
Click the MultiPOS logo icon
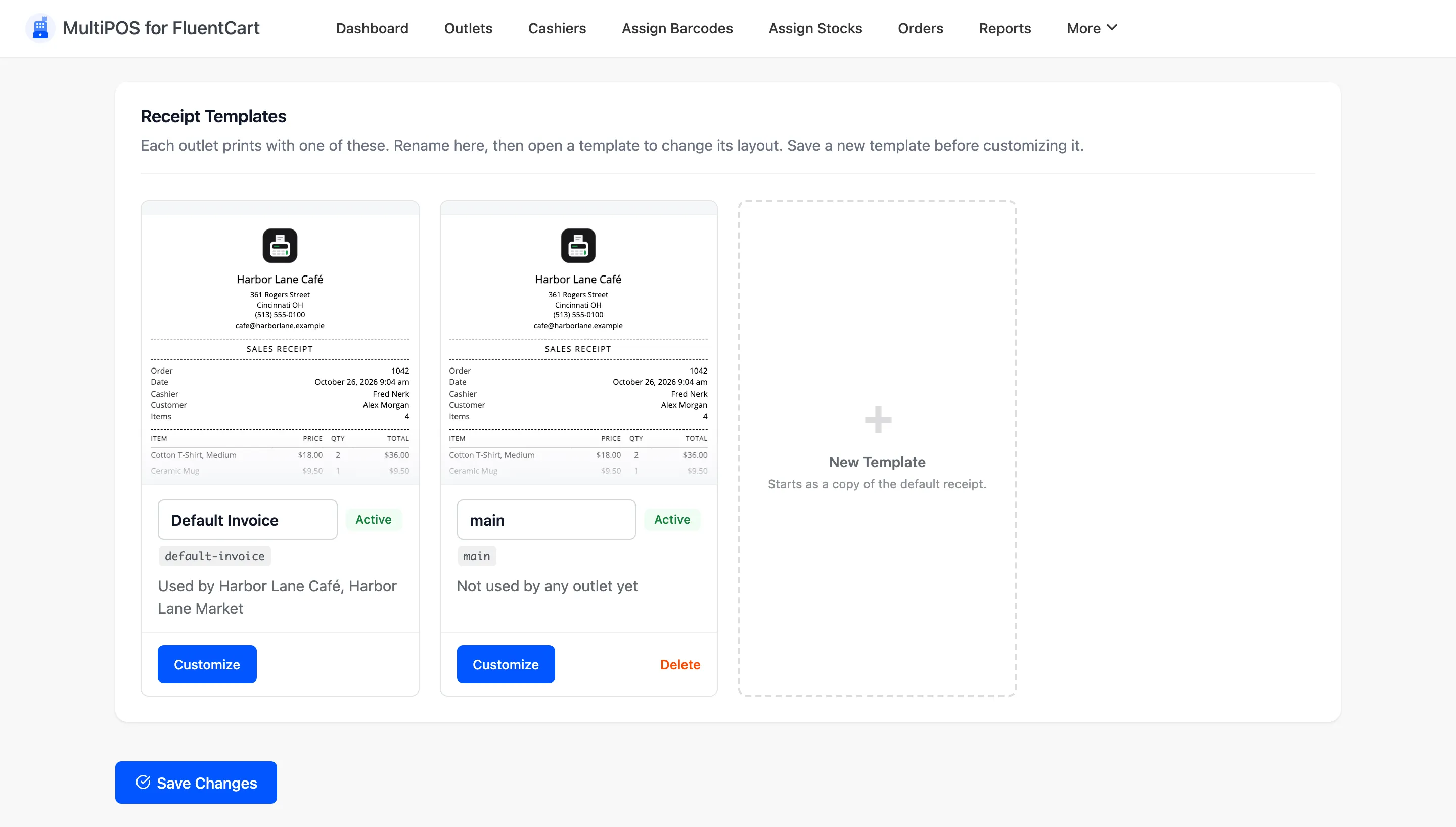(40, 28)
